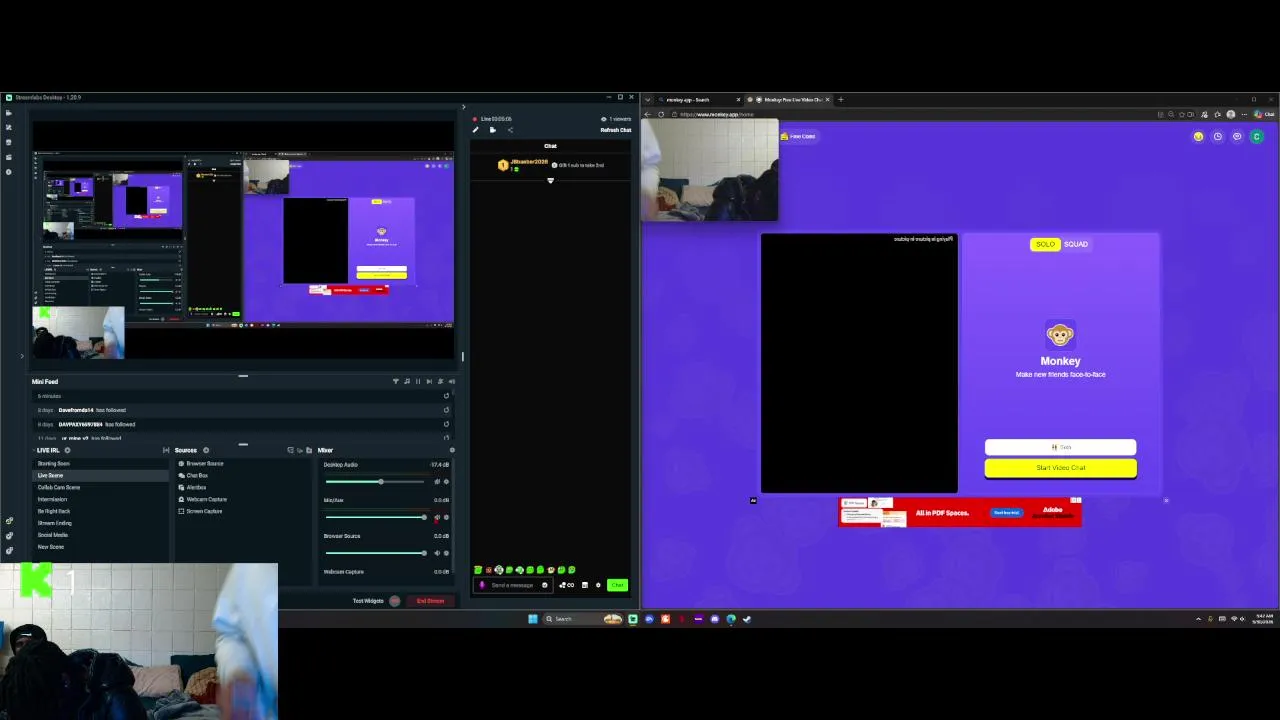Select the Alertbox source

coord(196,487)
